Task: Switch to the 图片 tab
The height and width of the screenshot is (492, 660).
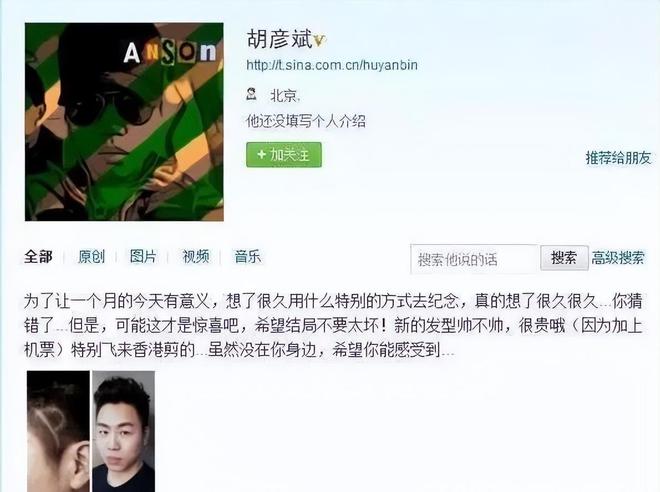Action: (x=143, y=256)
